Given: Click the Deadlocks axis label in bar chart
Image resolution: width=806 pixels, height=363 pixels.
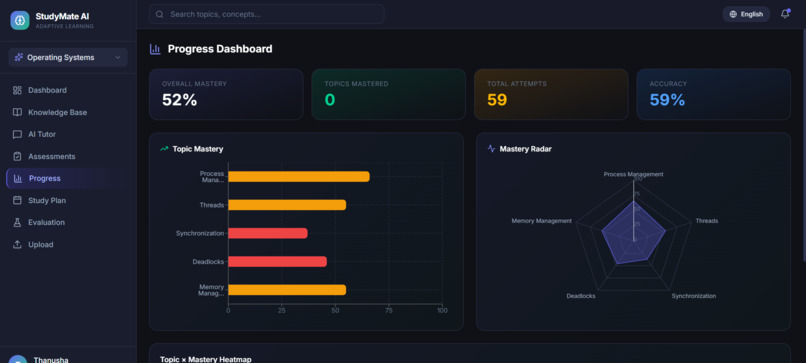Looking at the screenshot, I should click(208, 262).
